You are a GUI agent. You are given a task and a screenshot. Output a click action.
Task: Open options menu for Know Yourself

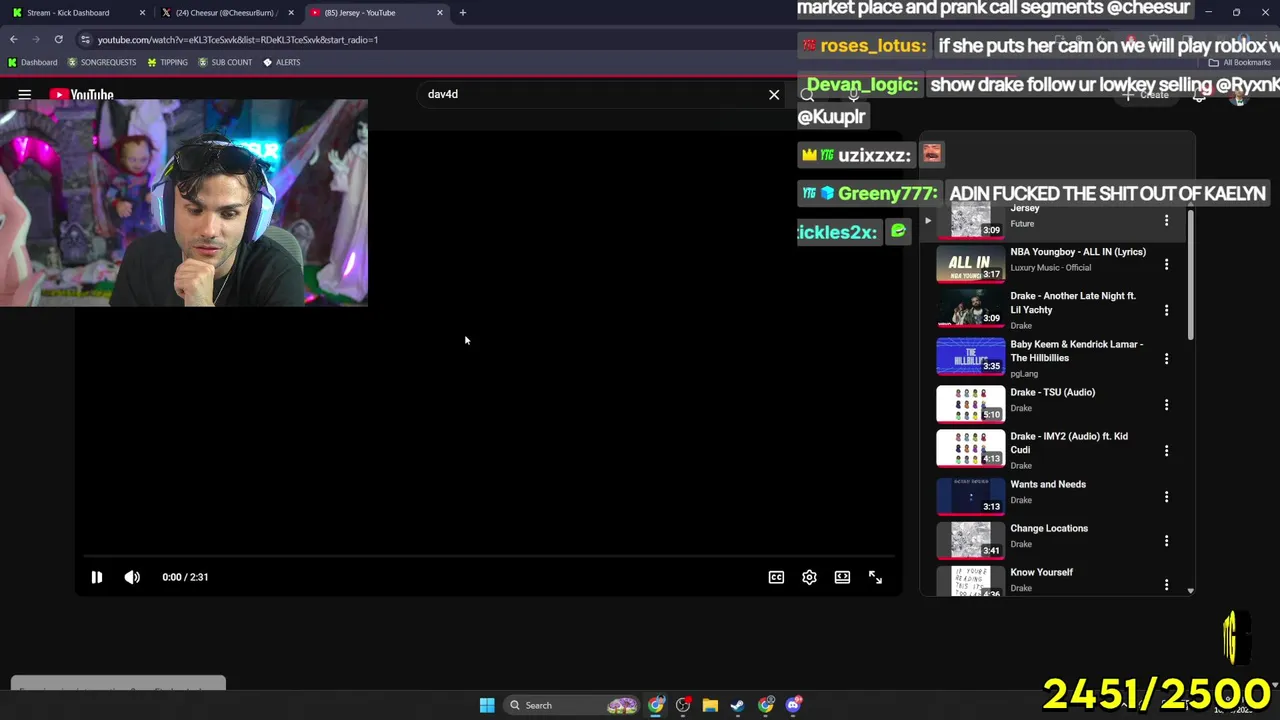1166,585
